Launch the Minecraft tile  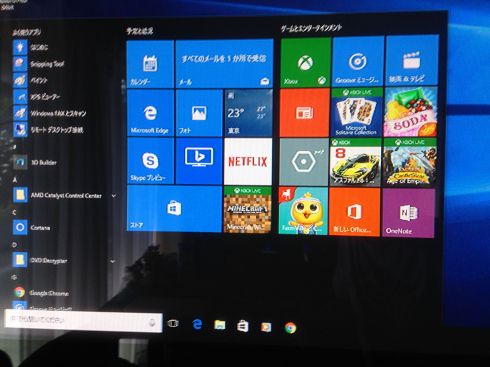(247, 209)
